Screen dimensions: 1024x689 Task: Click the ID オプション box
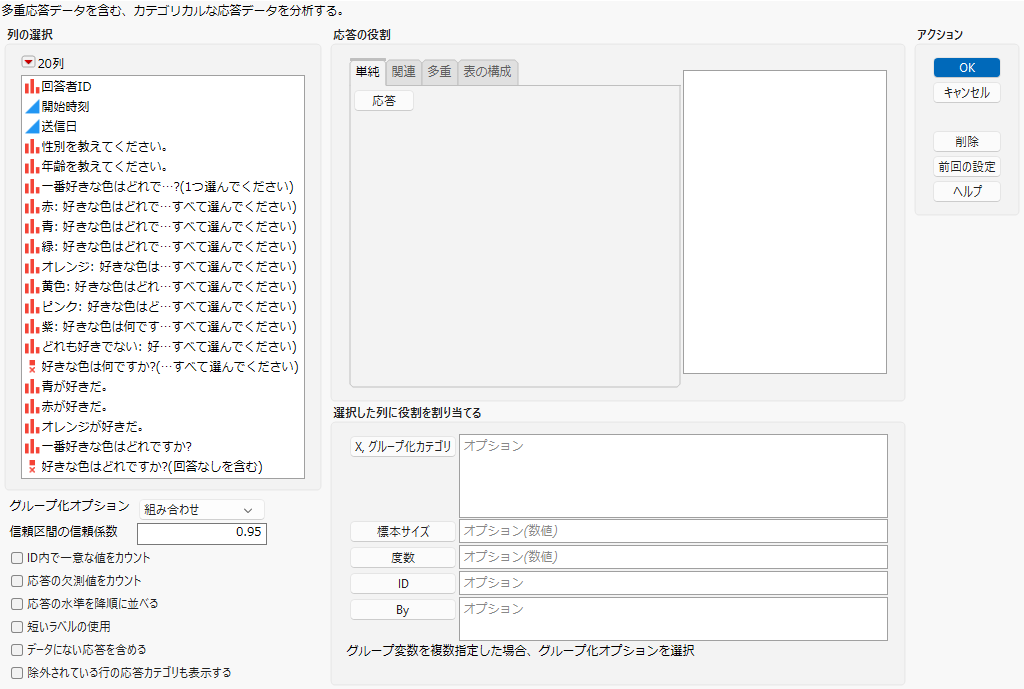click(x=673, y=583)
